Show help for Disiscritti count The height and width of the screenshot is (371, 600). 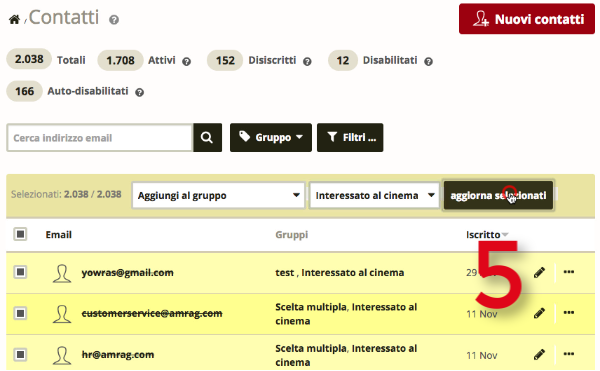(x=307, y=61)
